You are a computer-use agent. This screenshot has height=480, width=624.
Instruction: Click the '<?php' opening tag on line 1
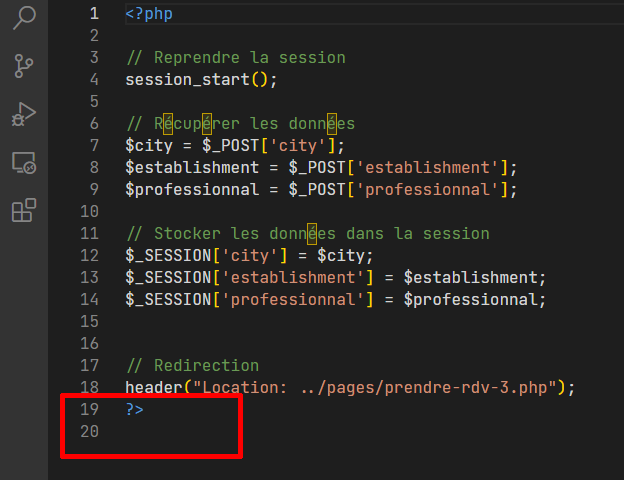(149, 14)
